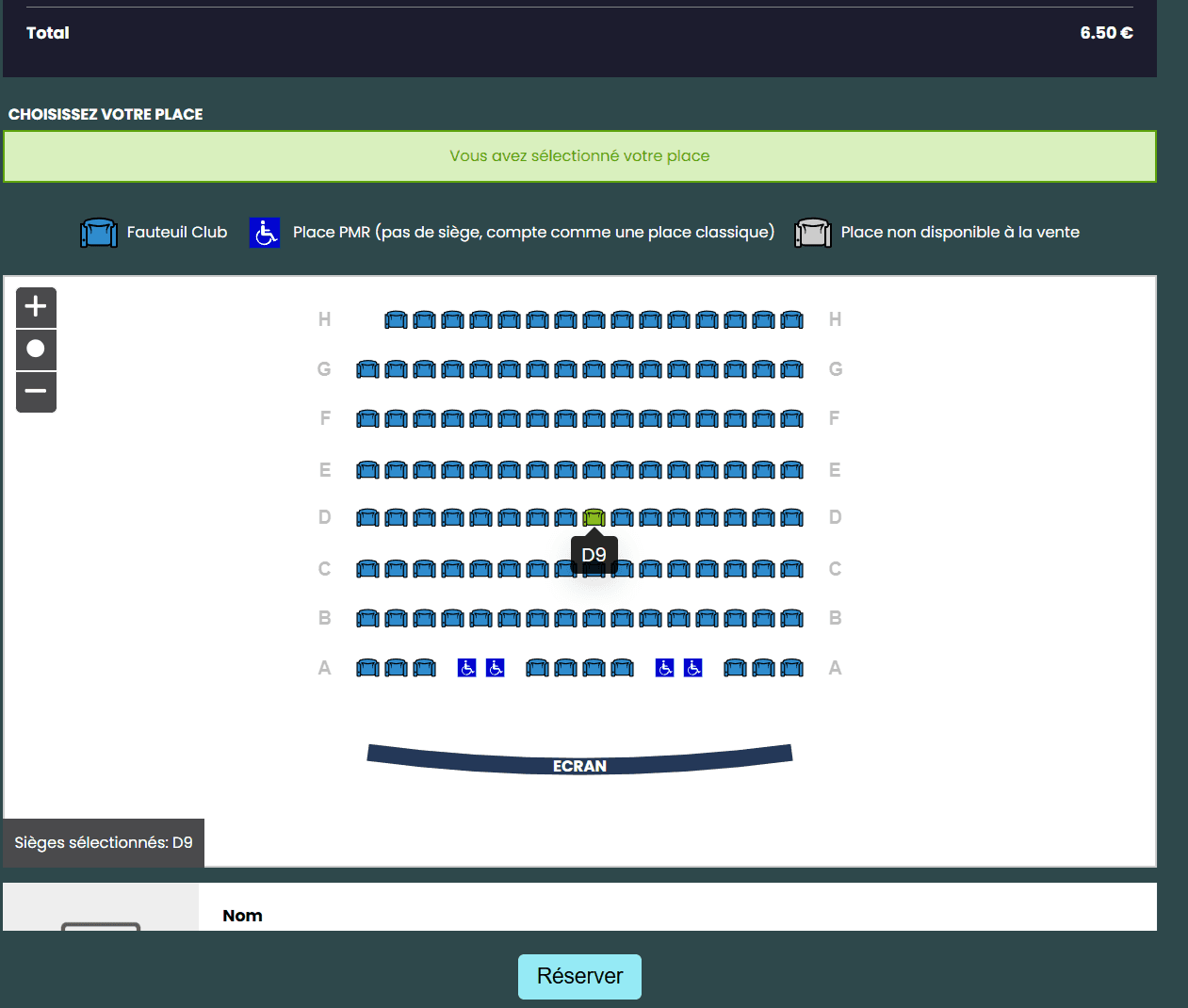Select the leftmost seat in row A
This screenshot has width=1188, height=1008.
[x=367, y=668]
